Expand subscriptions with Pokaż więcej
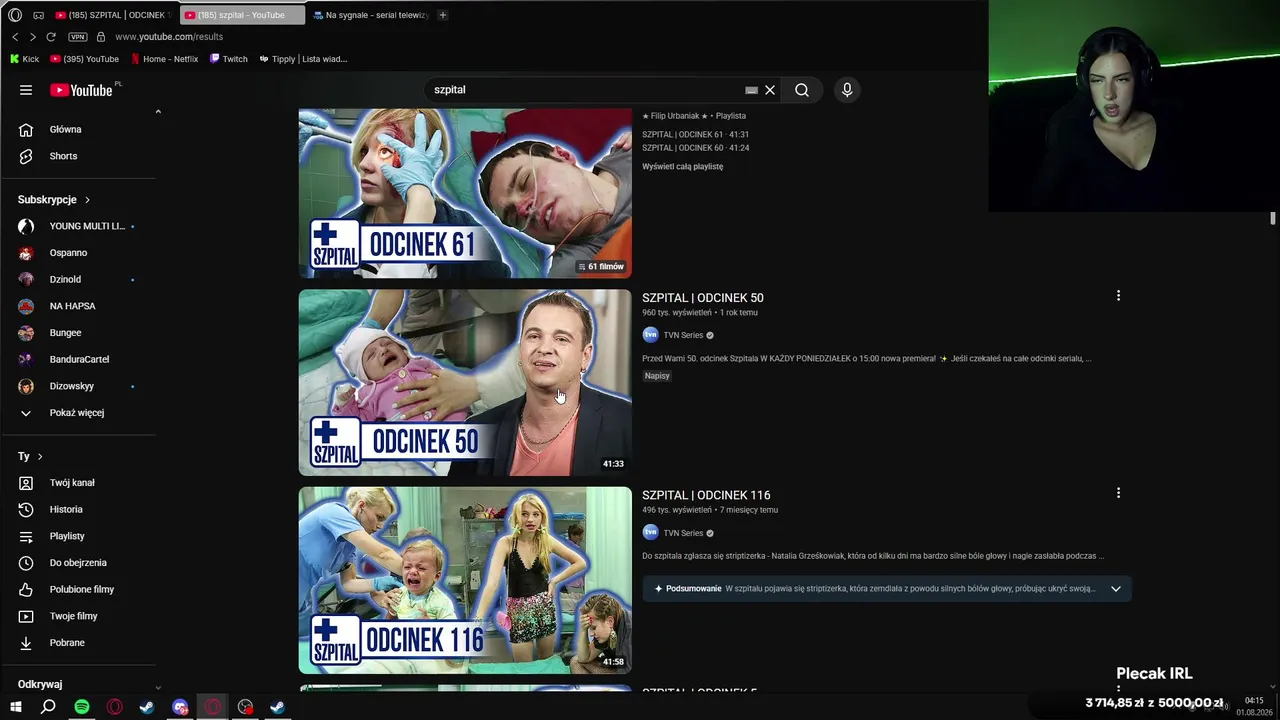Screen dimensions: 1280x720 pyautogui.click(x=78, y=413)
